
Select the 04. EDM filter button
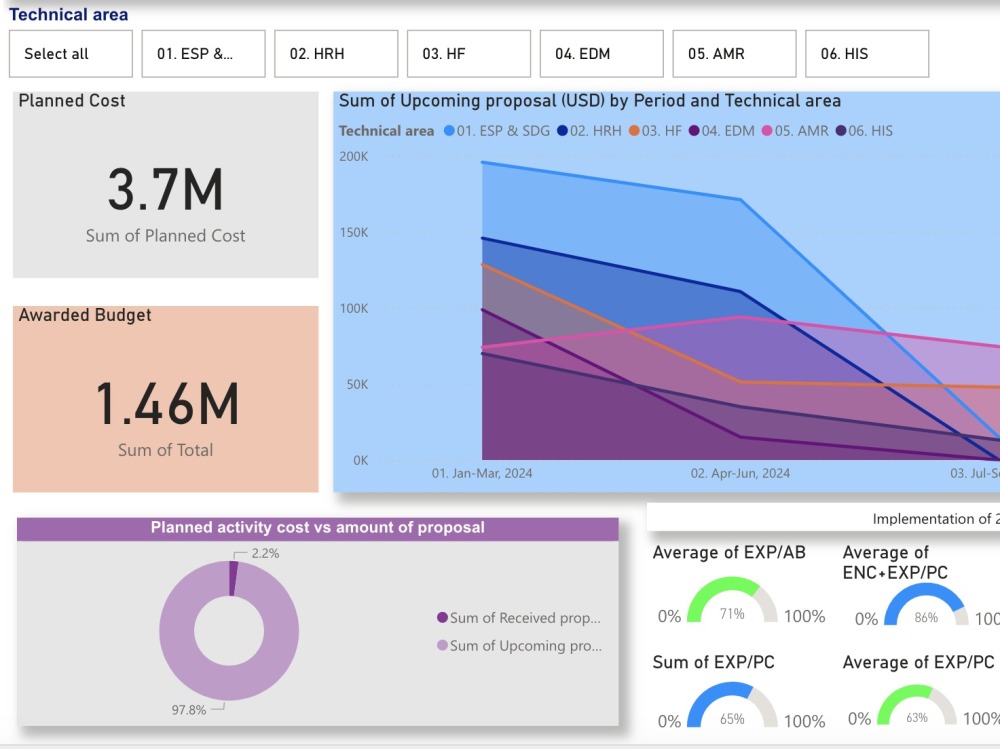point(601,53)
